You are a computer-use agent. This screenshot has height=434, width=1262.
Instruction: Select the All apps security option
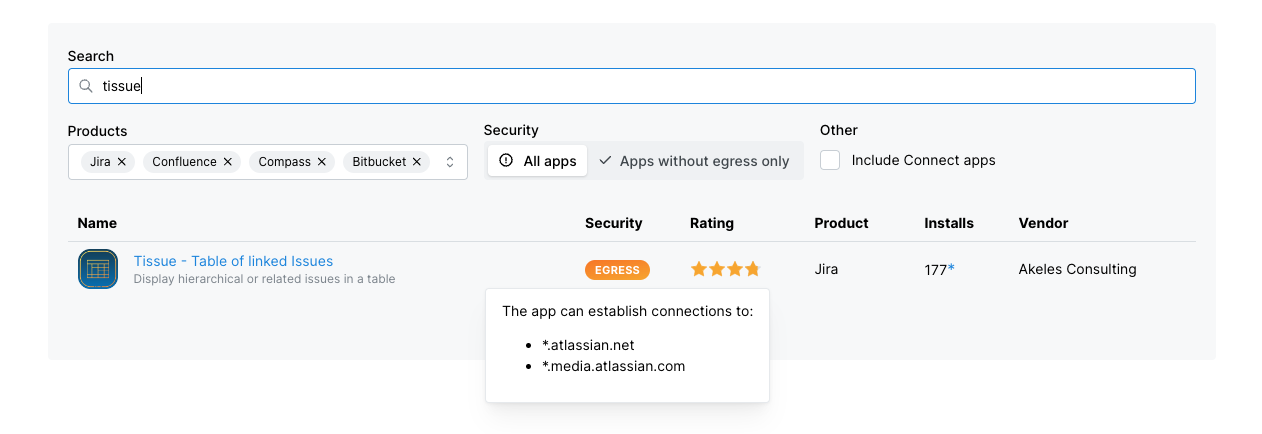tap(538, 161)
